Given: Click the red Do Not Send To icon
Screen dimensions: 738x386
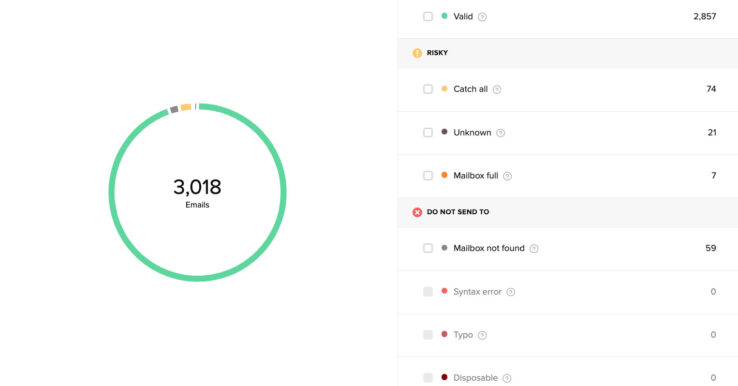Looking at the screenshot, I should tap(417, 212).
